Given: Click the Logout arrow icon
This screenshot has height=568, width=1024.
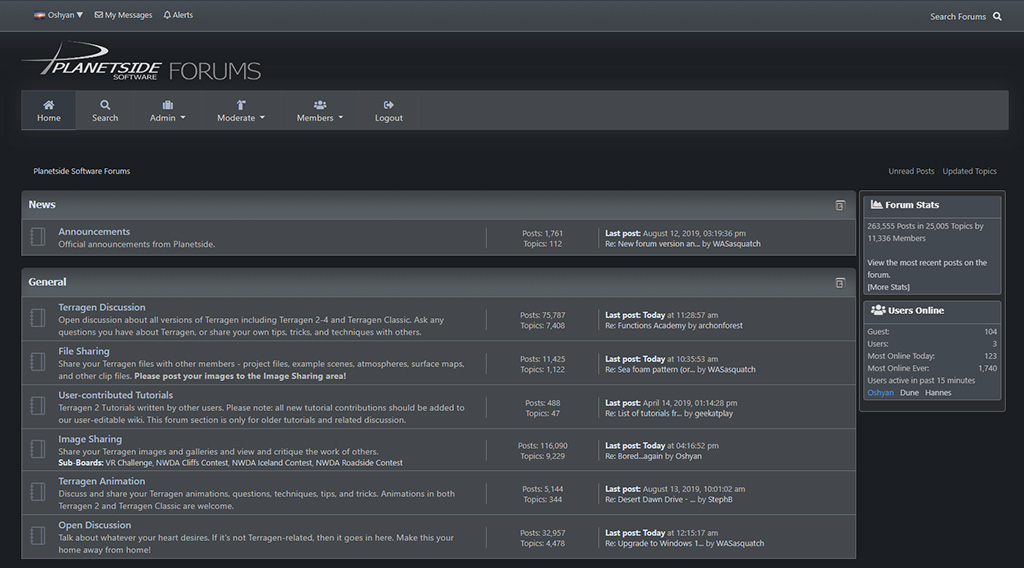Looking at the screenshot, I should [x=389, y=104].
